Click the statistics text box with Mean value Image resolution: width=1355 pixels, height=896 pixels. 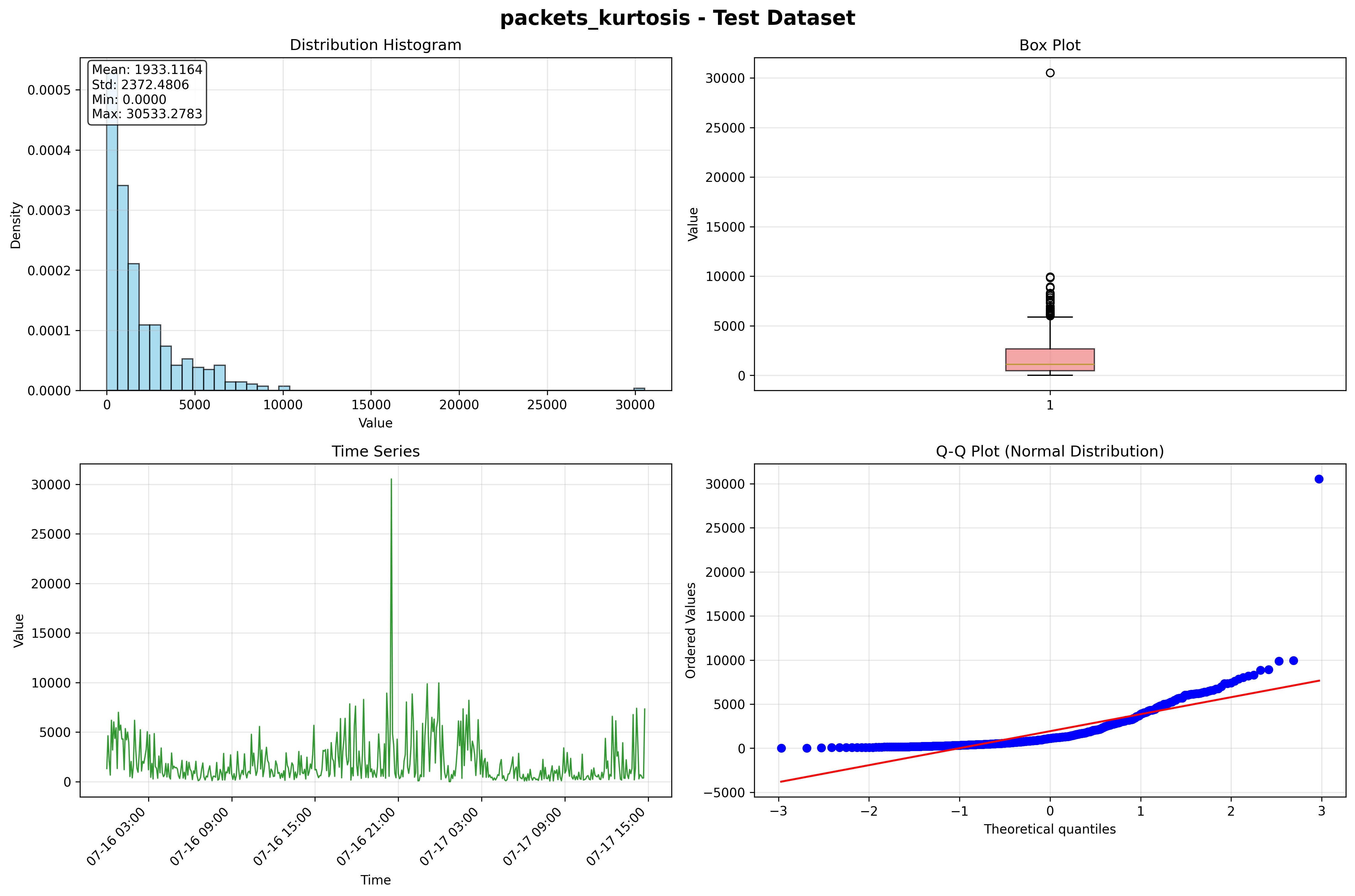tap(147, 92)
